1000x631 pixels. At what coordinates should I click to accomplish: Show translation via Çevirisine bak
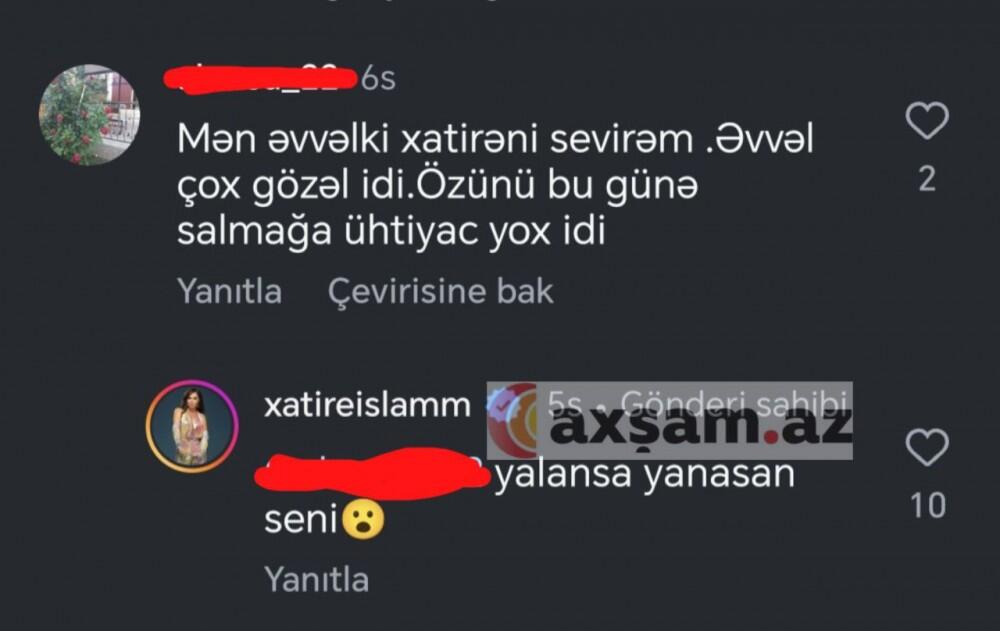pyautogui.click(x=441, y=291)
